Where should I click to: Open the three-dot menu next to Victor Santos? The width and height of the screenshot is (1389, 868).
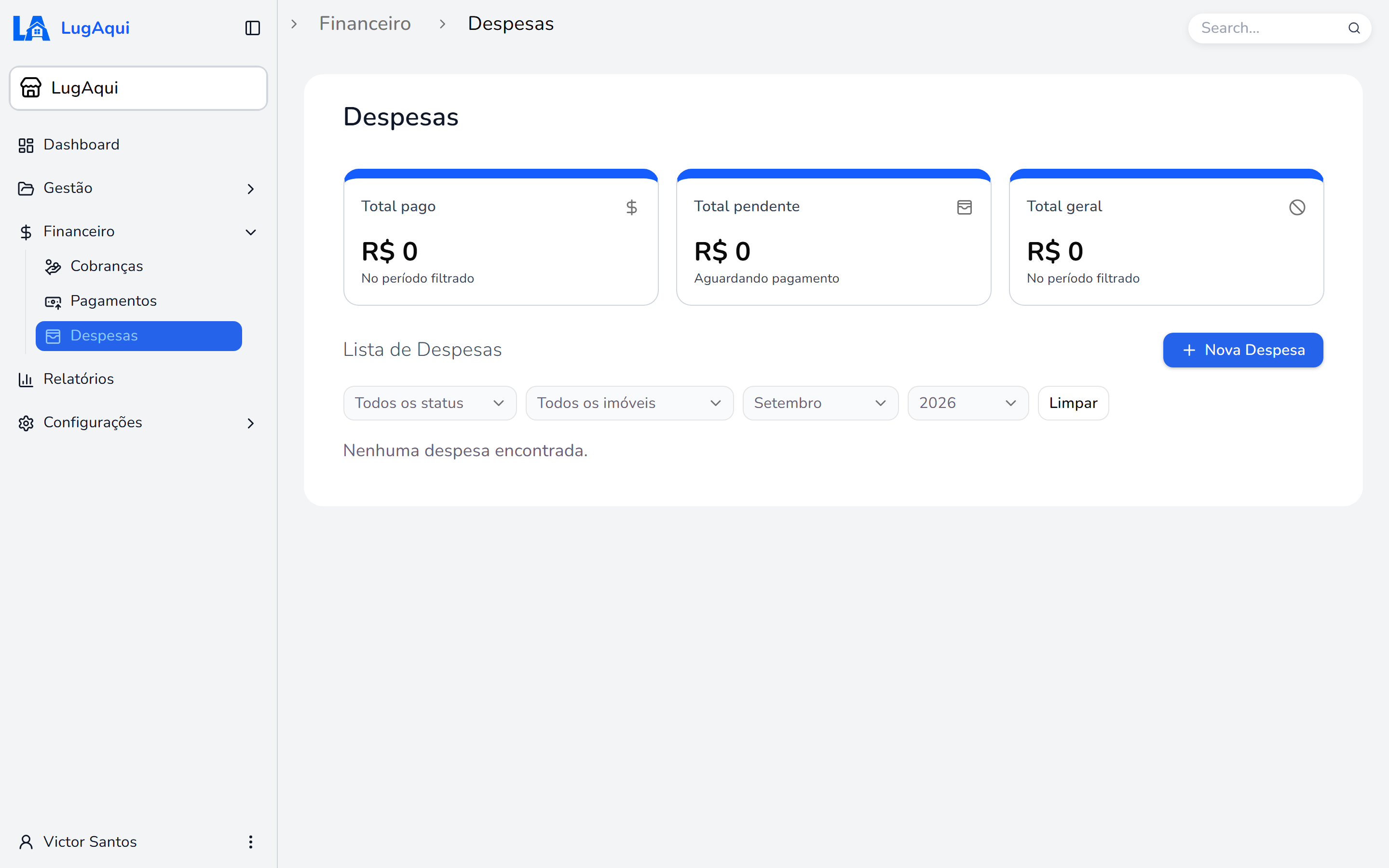(x=251, y=842)
